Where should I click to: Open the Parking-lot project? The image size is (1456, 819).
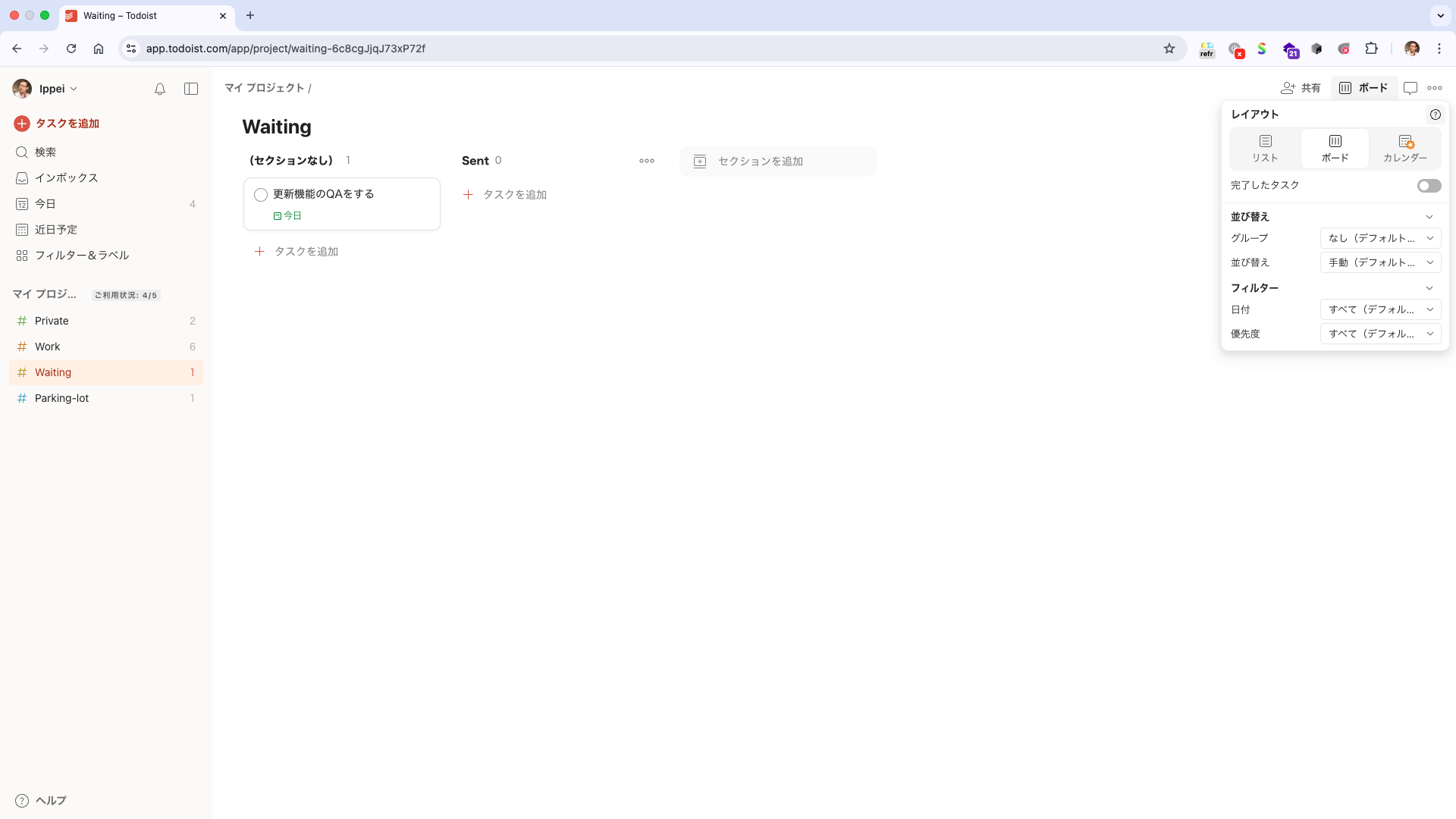click(62, 398)
